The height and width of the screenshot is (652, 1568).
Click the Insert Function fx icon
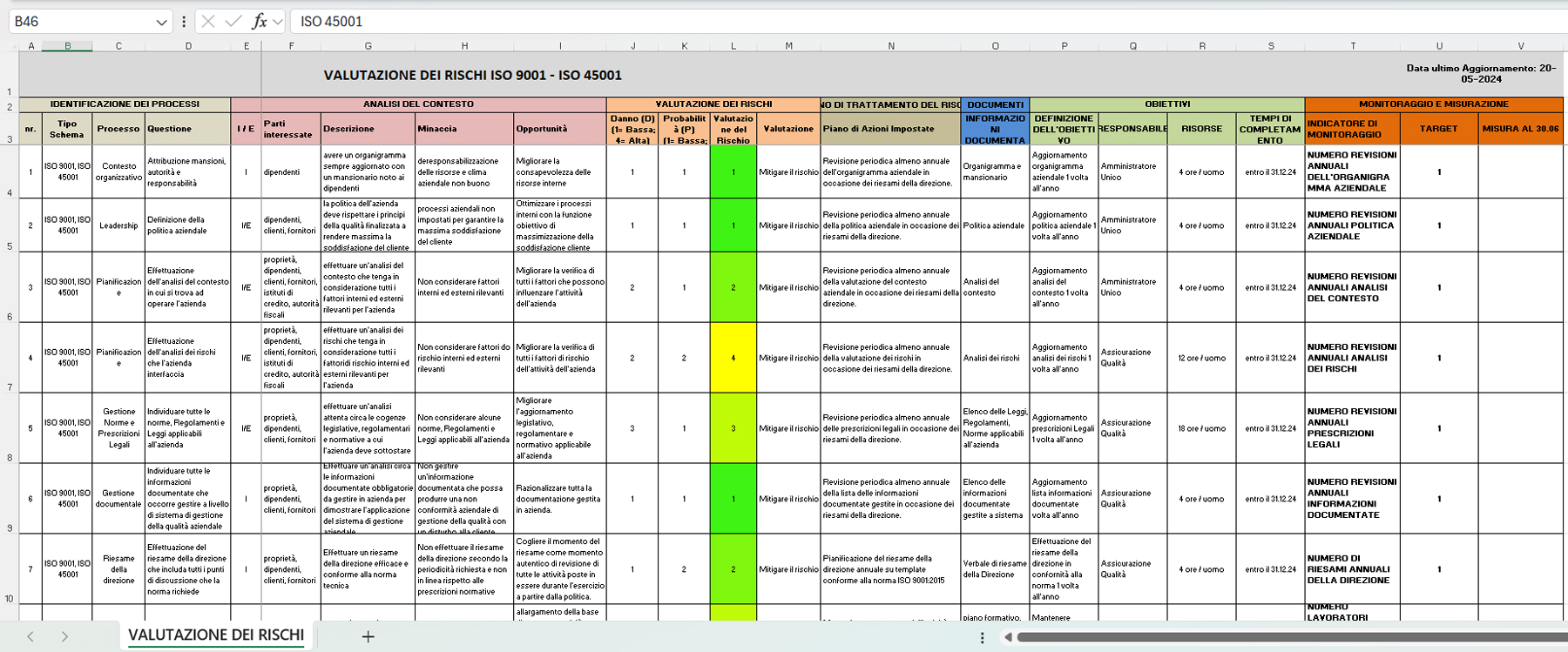259,22
